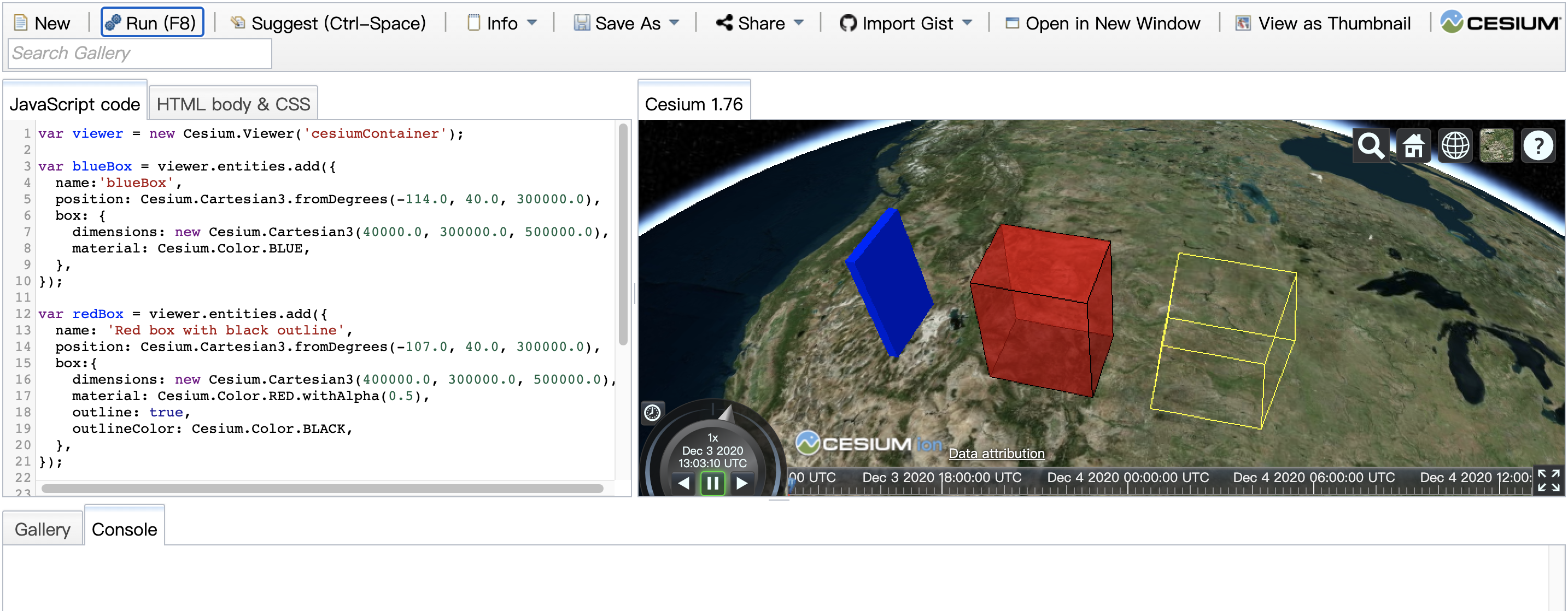Image resolution: width=1568 pixels, height=611 pixels.
Task: Open the navigation help question icon
Action: click(1538, 146)
